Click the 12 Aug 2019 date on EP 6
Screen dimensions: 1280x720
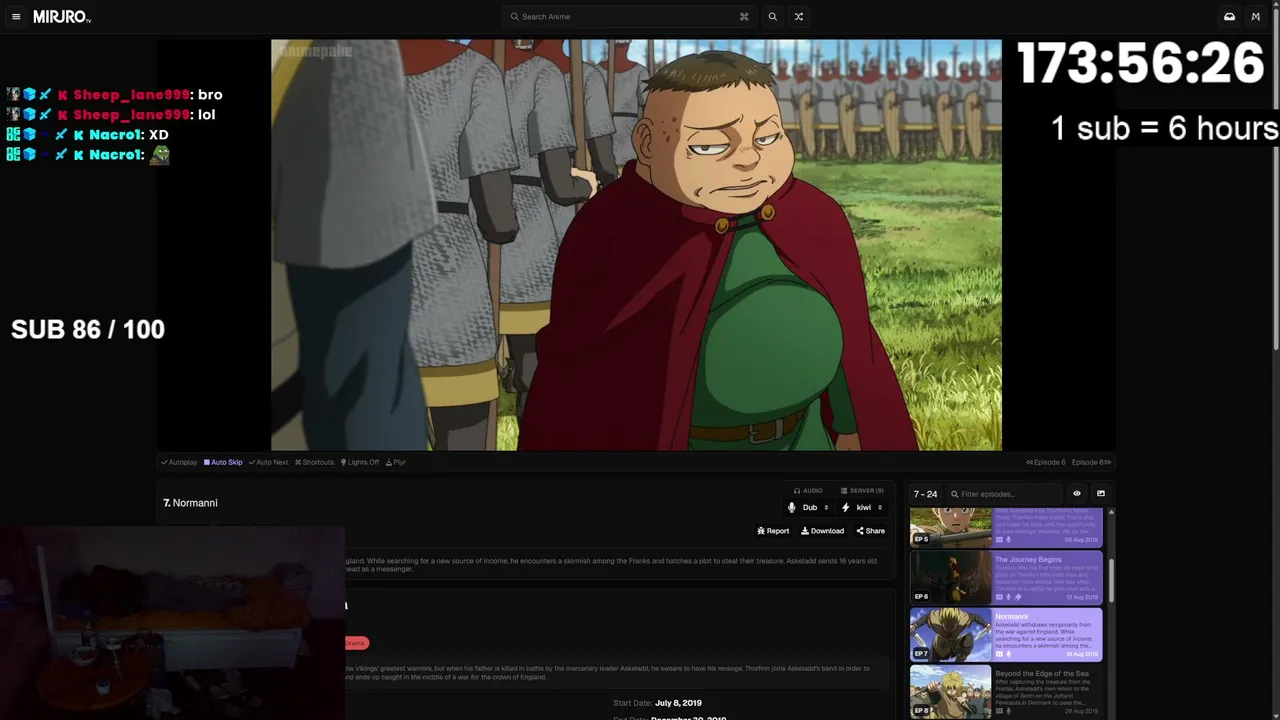coord(1081,597)
